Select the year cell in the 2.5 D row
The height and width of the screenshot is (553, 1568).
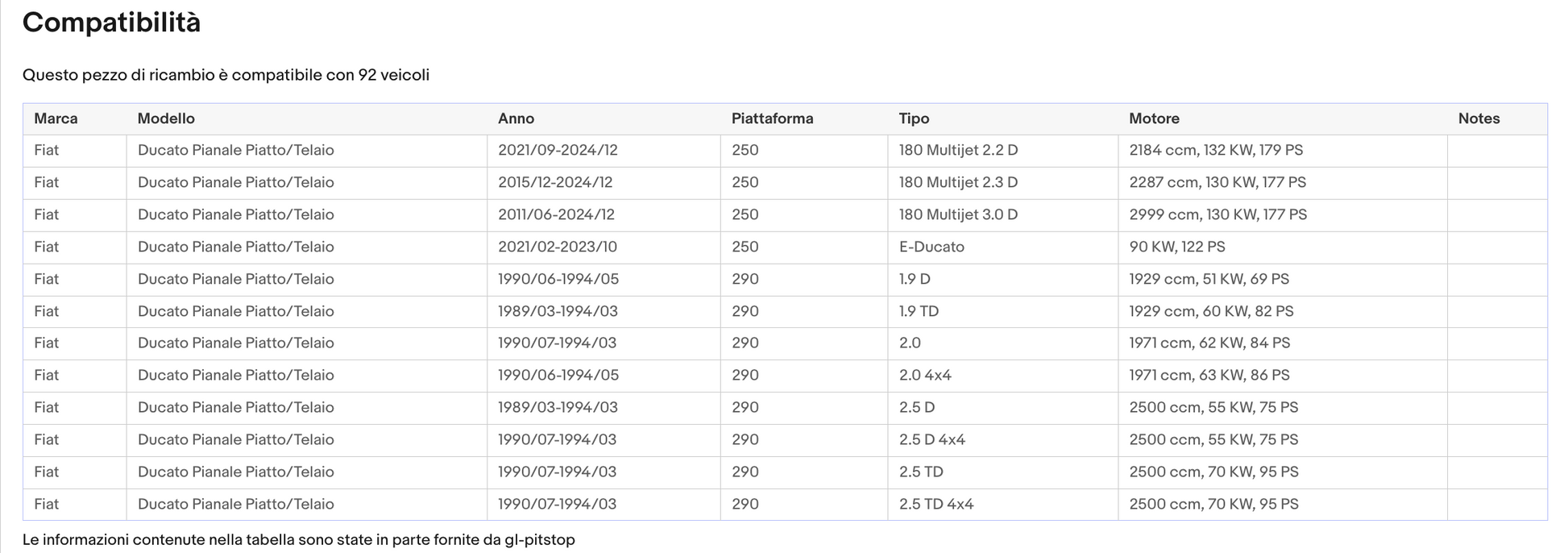pyautogui.click(x=604, y=408)
